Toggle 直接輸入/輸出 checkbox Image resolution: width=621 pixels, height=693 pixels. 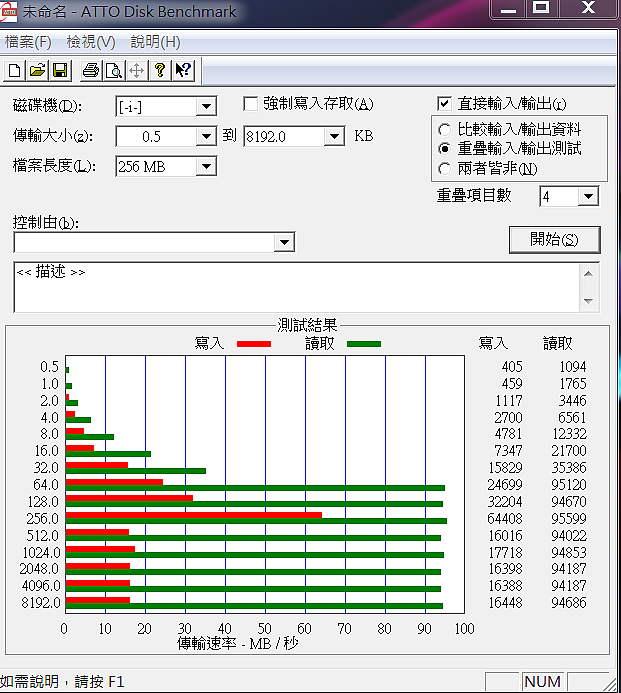click(444, 104)
